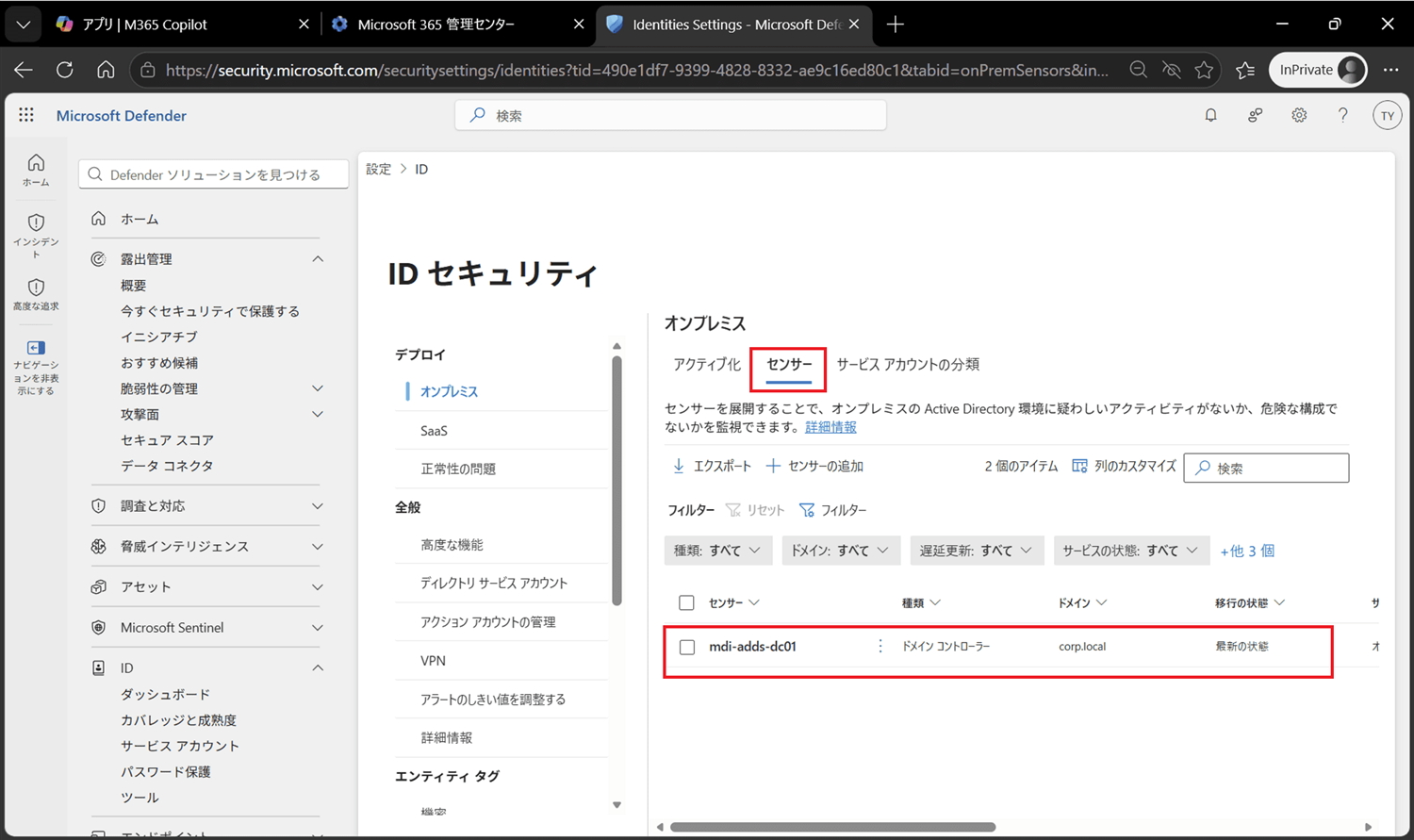Click the sensor list 検索 field
The width and height of the screenshot is (1414, 840).
click(x=1266, y=468)
